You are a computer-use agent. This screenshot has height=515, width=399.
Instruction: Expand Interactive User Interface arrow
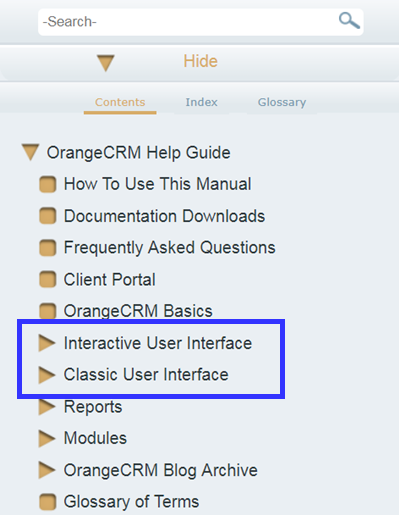(x=47, y=343)
